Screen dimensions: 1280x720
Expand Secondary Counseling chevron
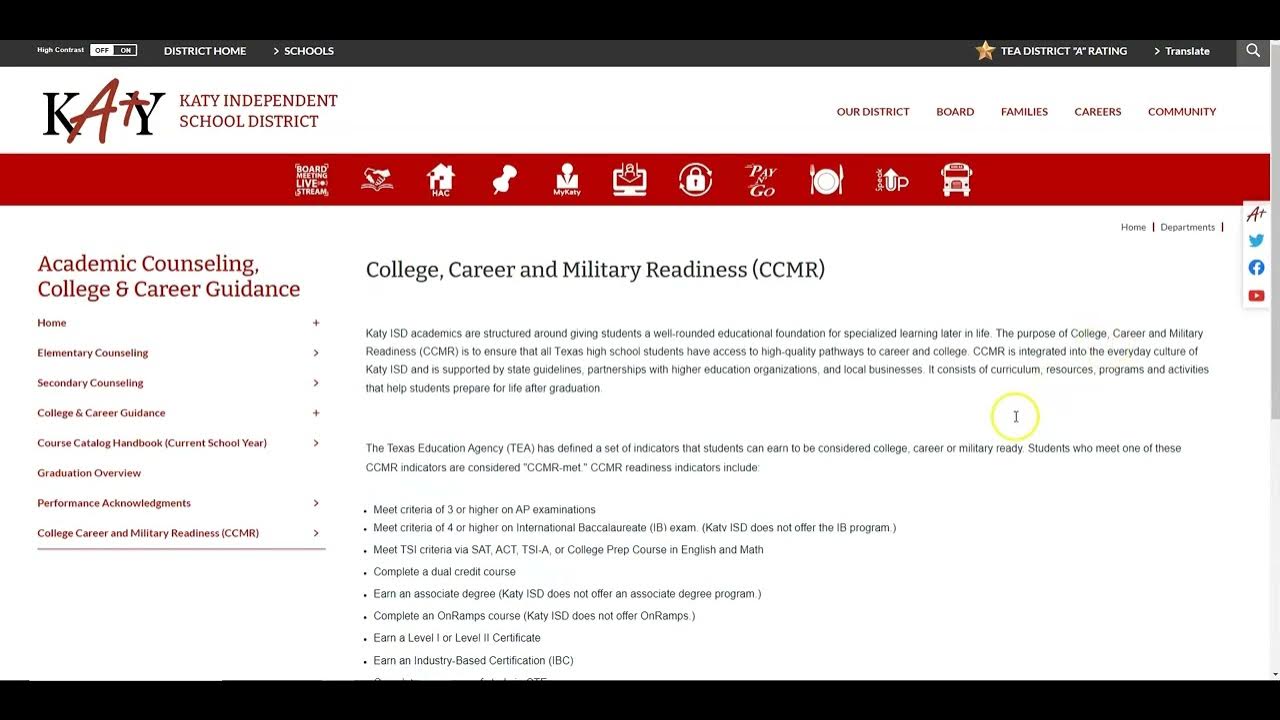(316, 383)
